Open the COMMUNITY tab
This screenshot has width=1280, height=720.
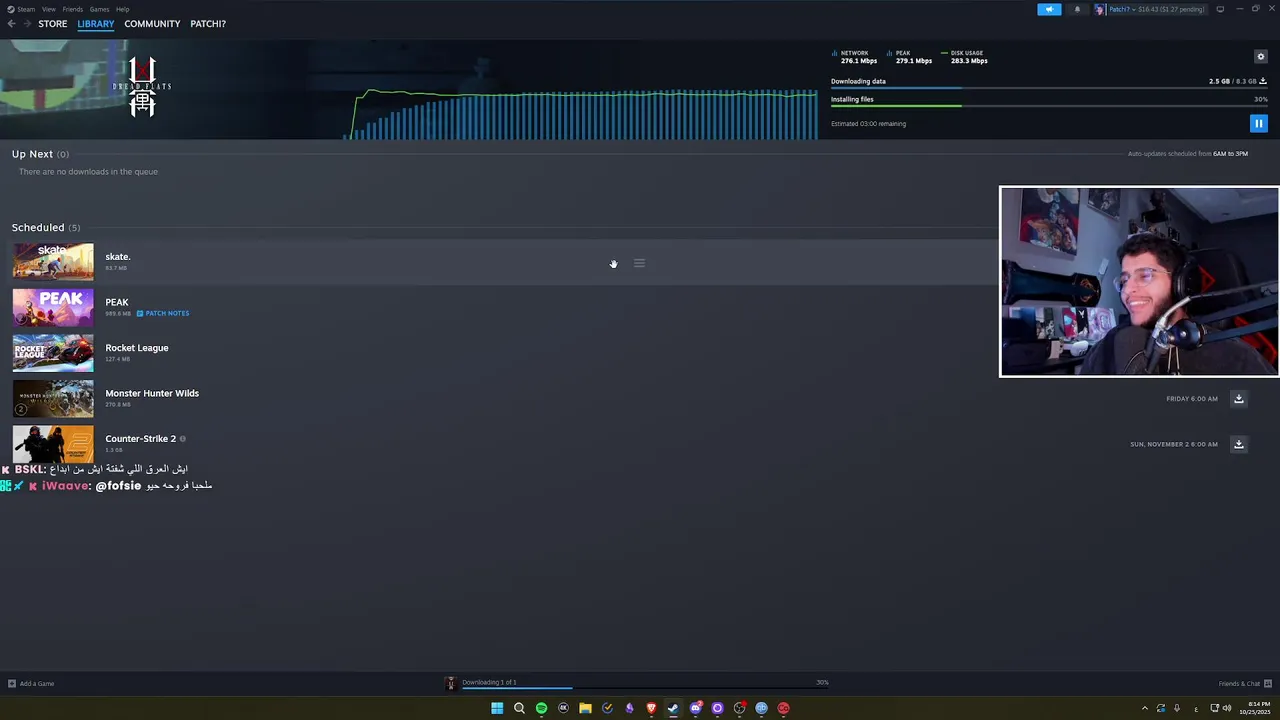(x=152, y=24)
